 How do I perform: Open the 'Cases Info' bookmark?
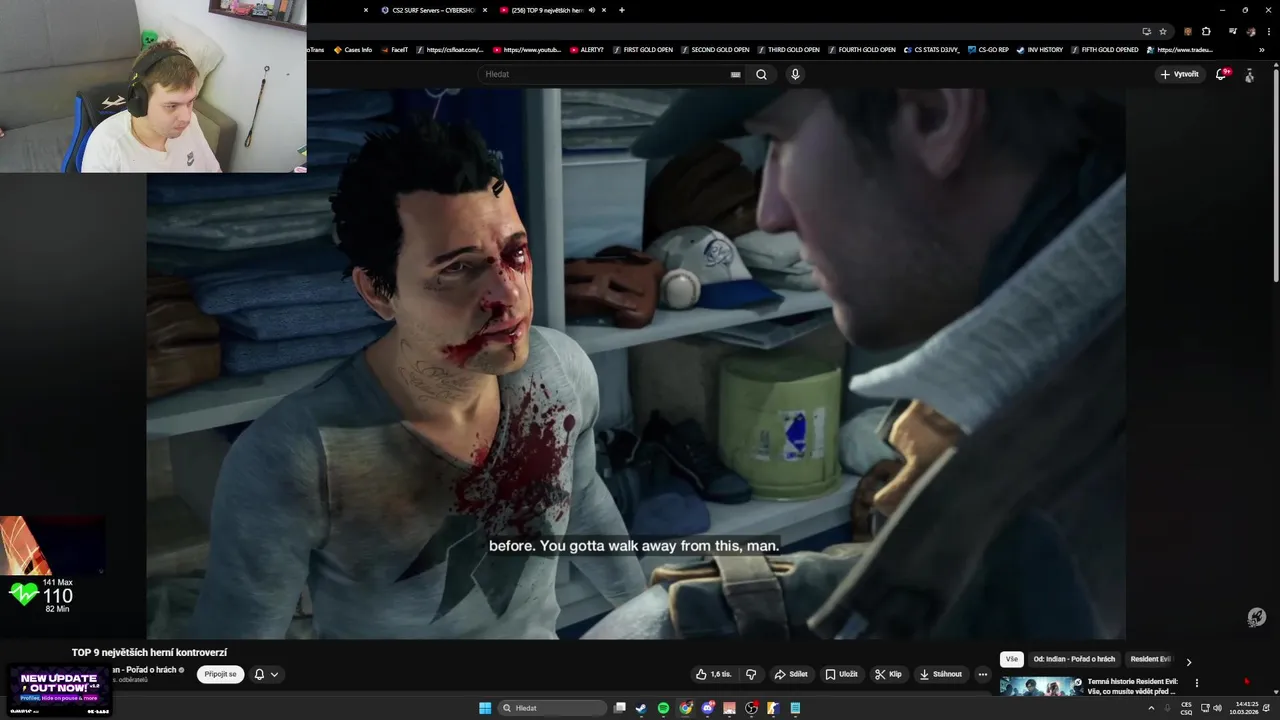(x=353, y=49)
